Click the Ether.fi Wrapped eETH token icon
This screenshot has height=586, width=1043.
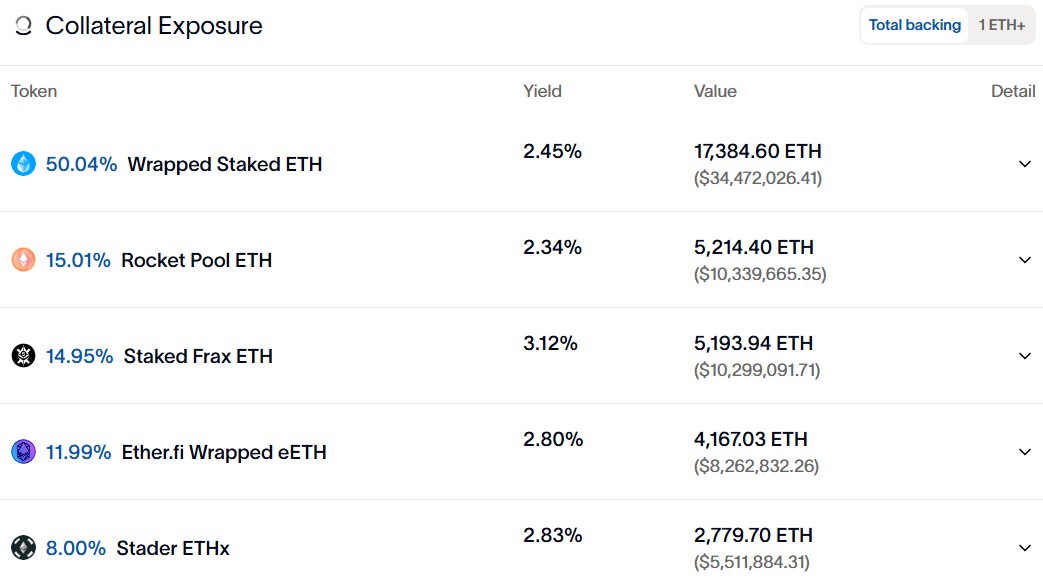click(x=22, y=452)
